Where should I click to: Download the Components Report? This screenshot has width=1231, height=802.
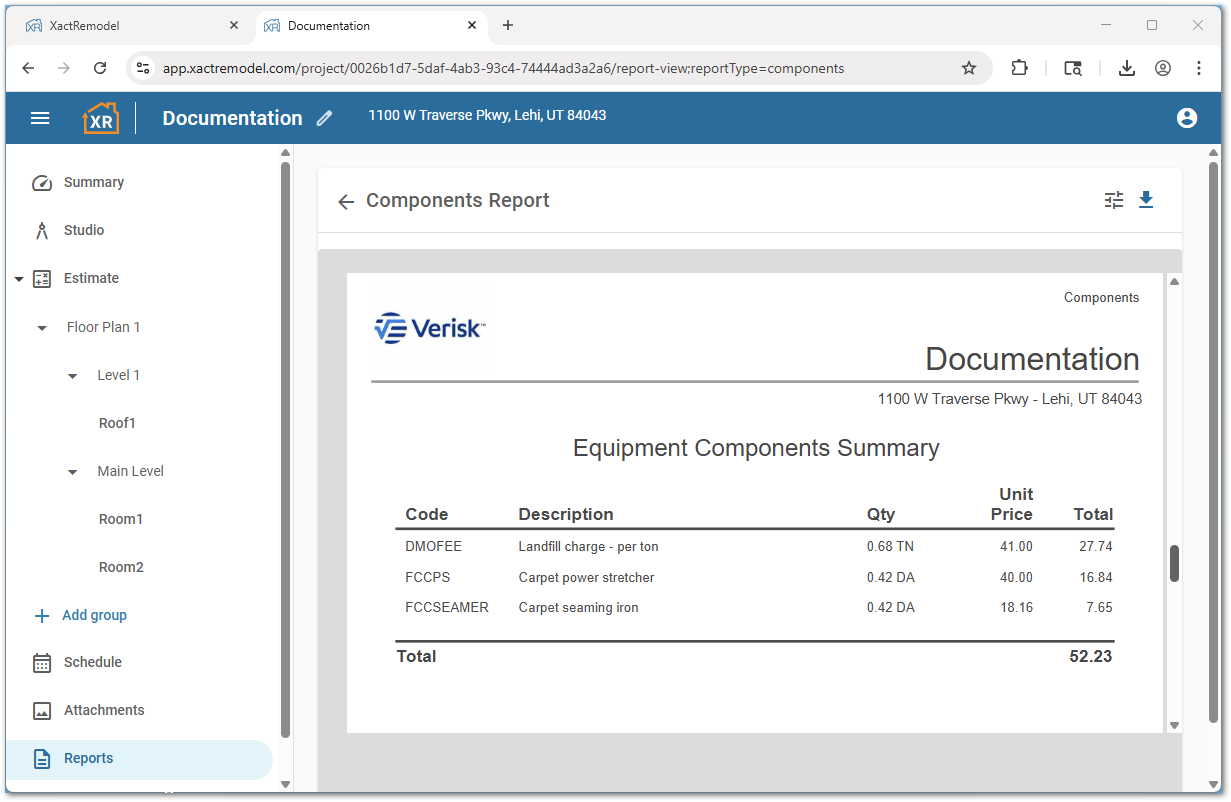coord(1146,200)
